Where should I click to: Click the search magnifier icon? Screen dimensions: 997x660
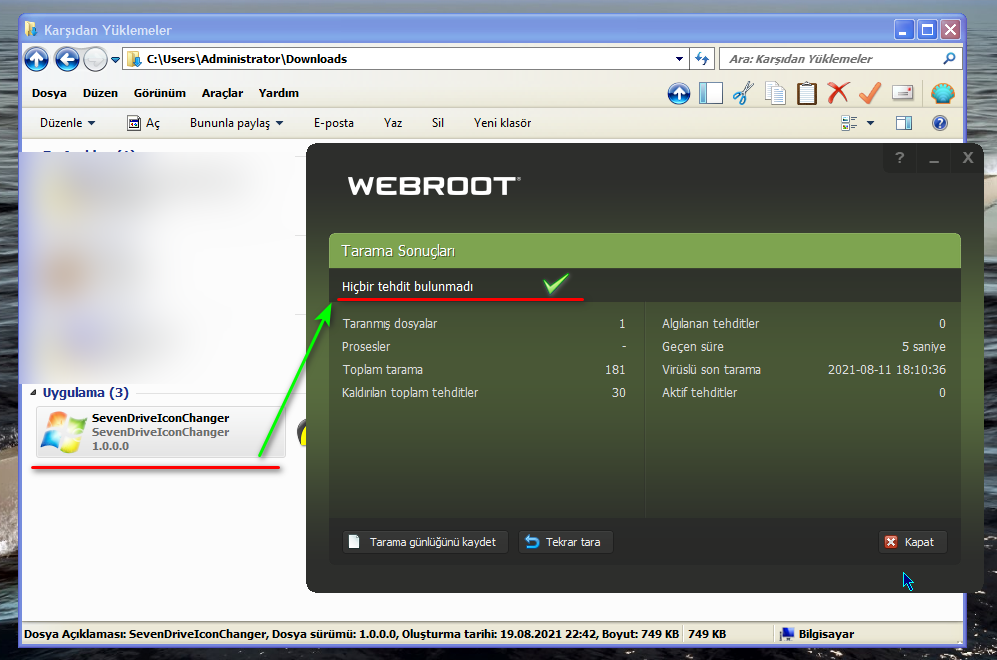(949, 59)
